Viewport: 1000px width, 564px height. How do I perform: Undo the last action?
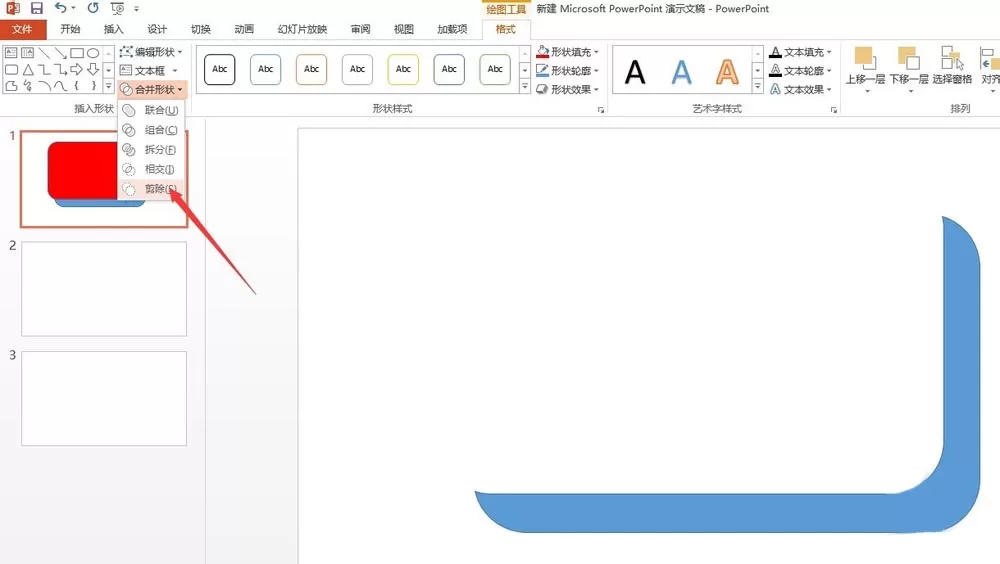[x=60, y=8]
